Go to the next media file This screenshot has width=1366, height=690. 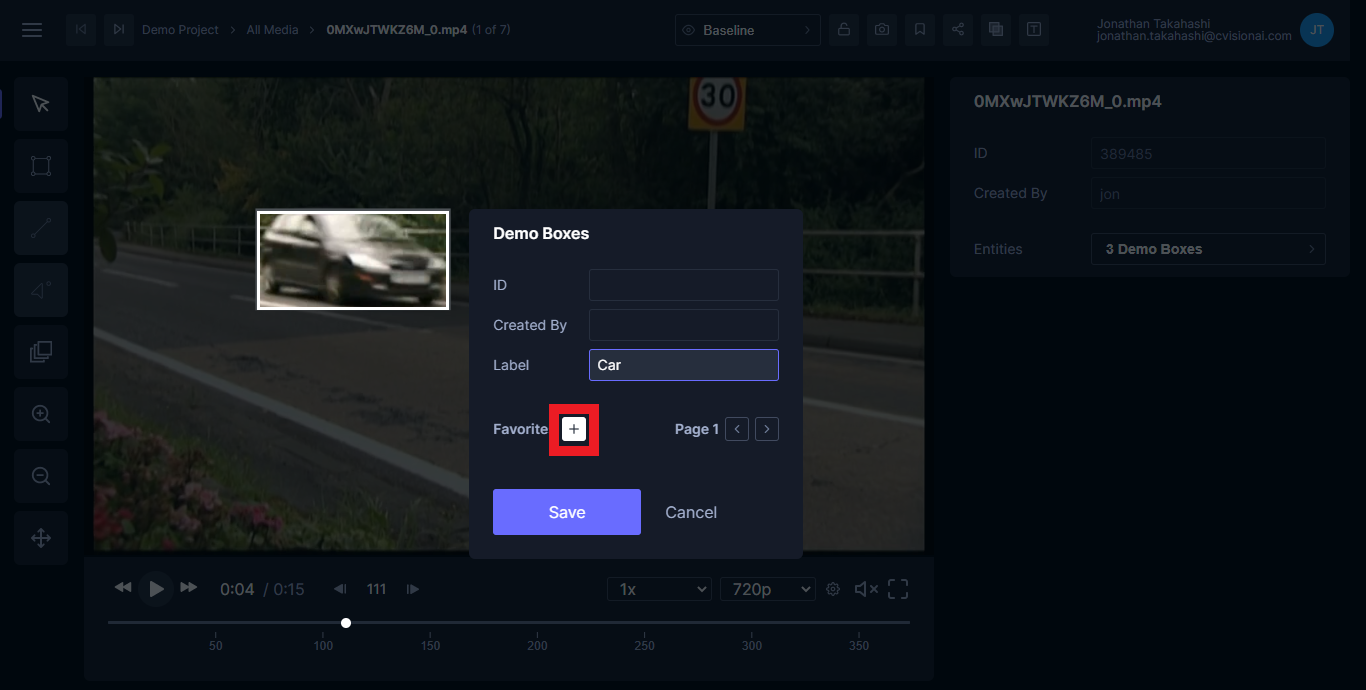tap(119, 30)
